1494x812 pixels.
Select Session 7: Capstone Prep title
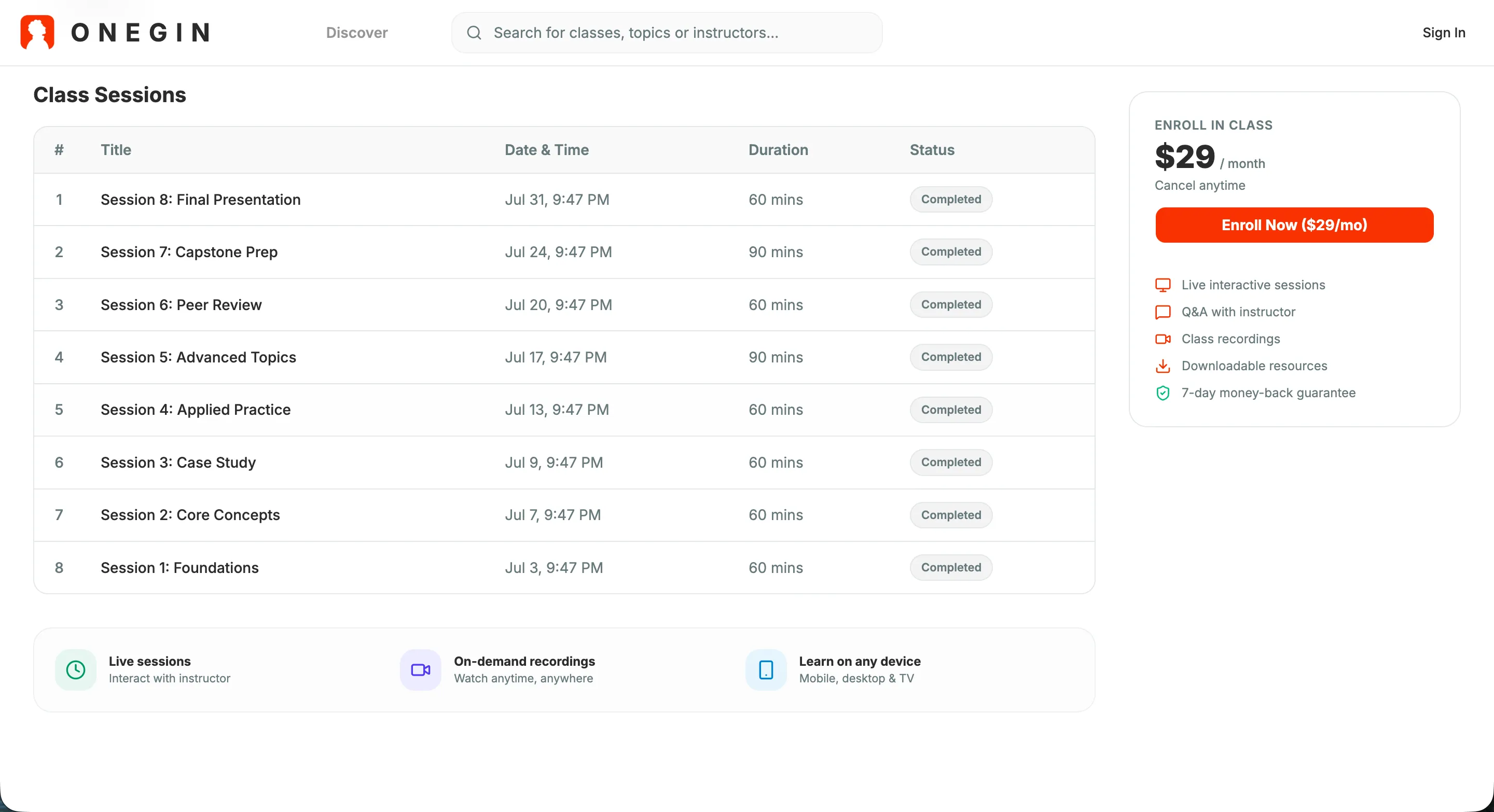tap(189, 252)
